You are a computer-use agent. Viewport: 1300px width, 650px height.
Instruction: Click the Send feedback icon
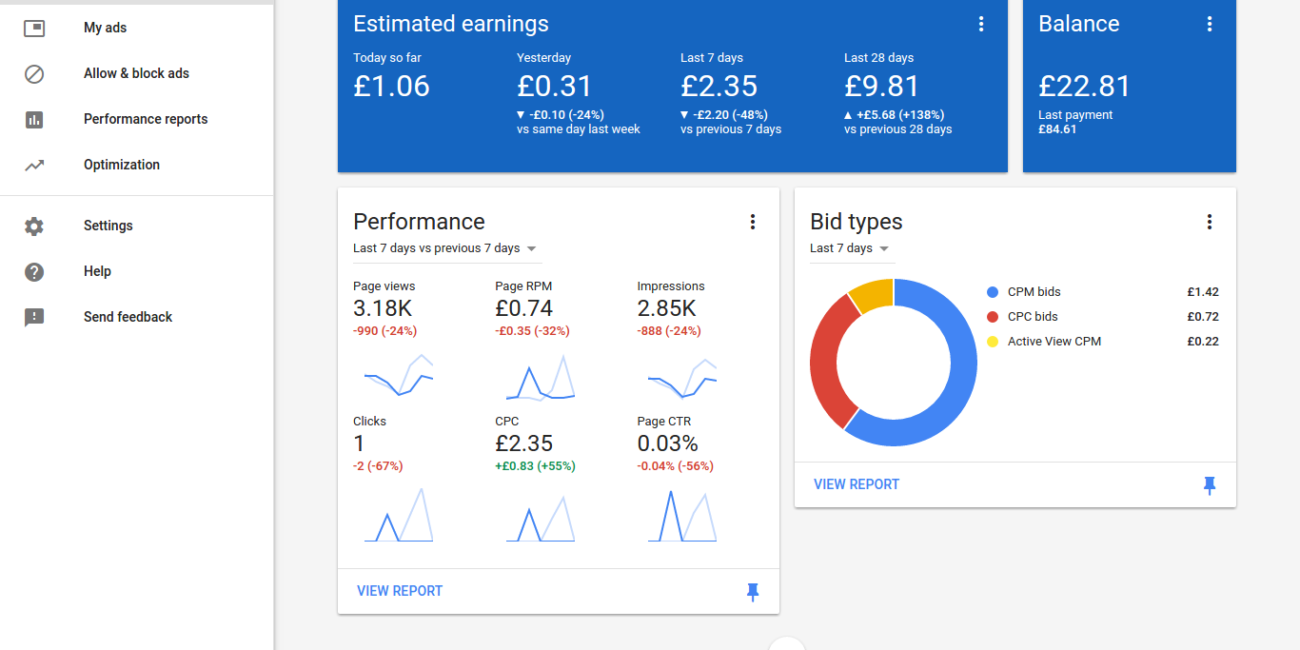pyautogui.click(x=34, y=318)
